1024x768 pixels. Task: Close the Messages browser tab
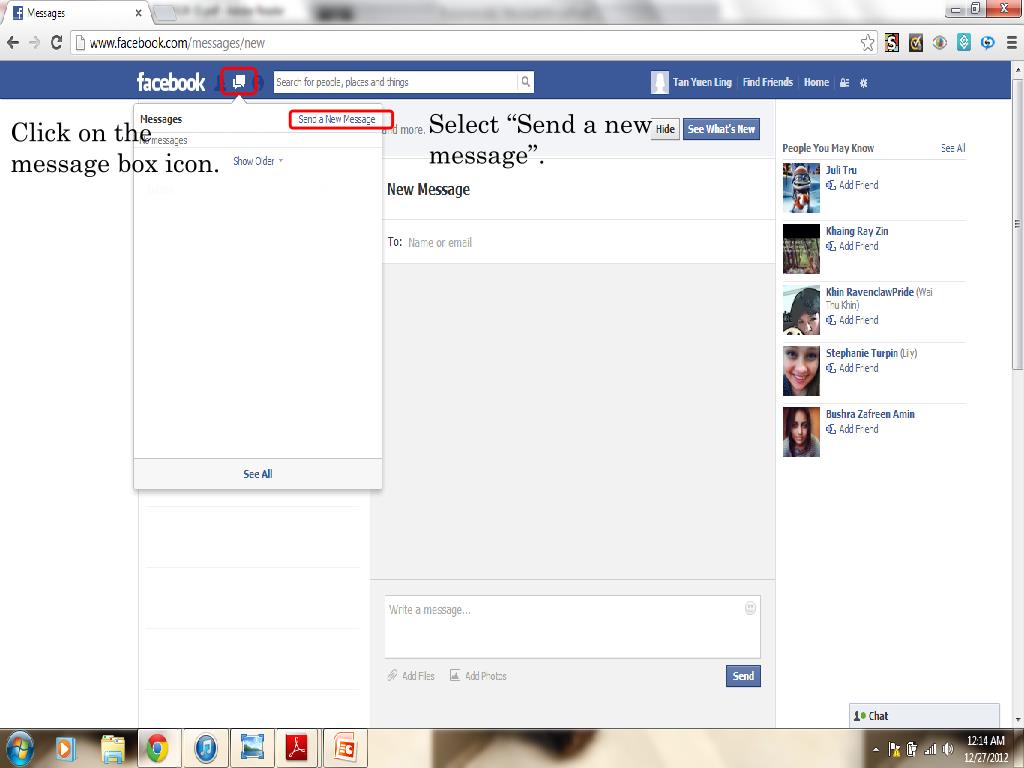click(138, 13)
